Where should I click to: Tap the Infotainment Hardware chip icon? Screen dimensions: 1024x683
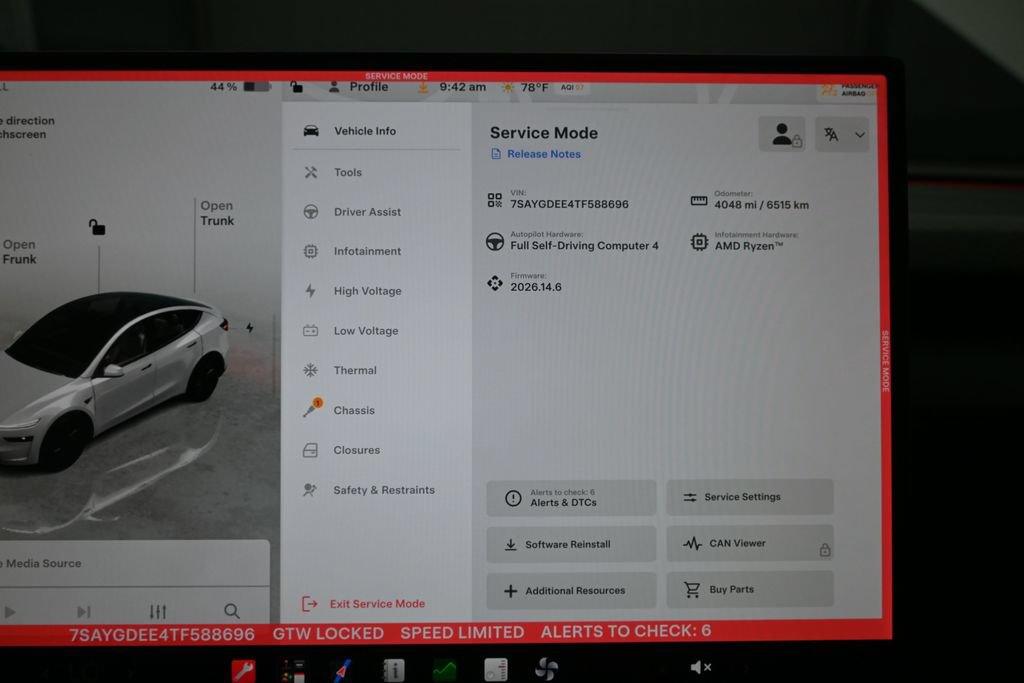point(699,242)
